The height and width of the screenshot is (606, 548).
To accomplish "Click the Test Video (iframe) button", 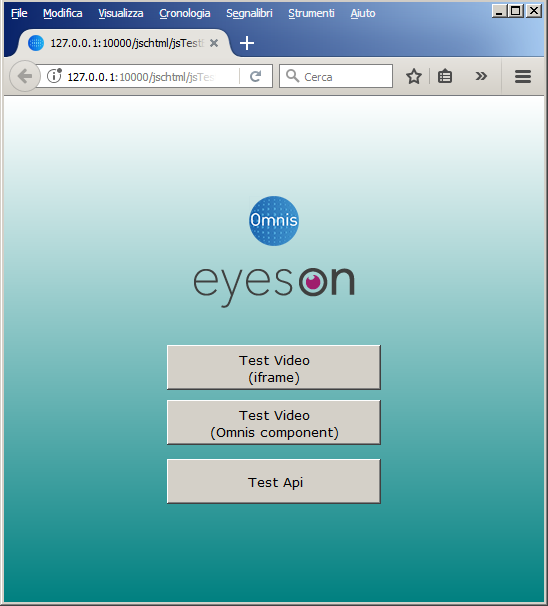I will 274,367.
